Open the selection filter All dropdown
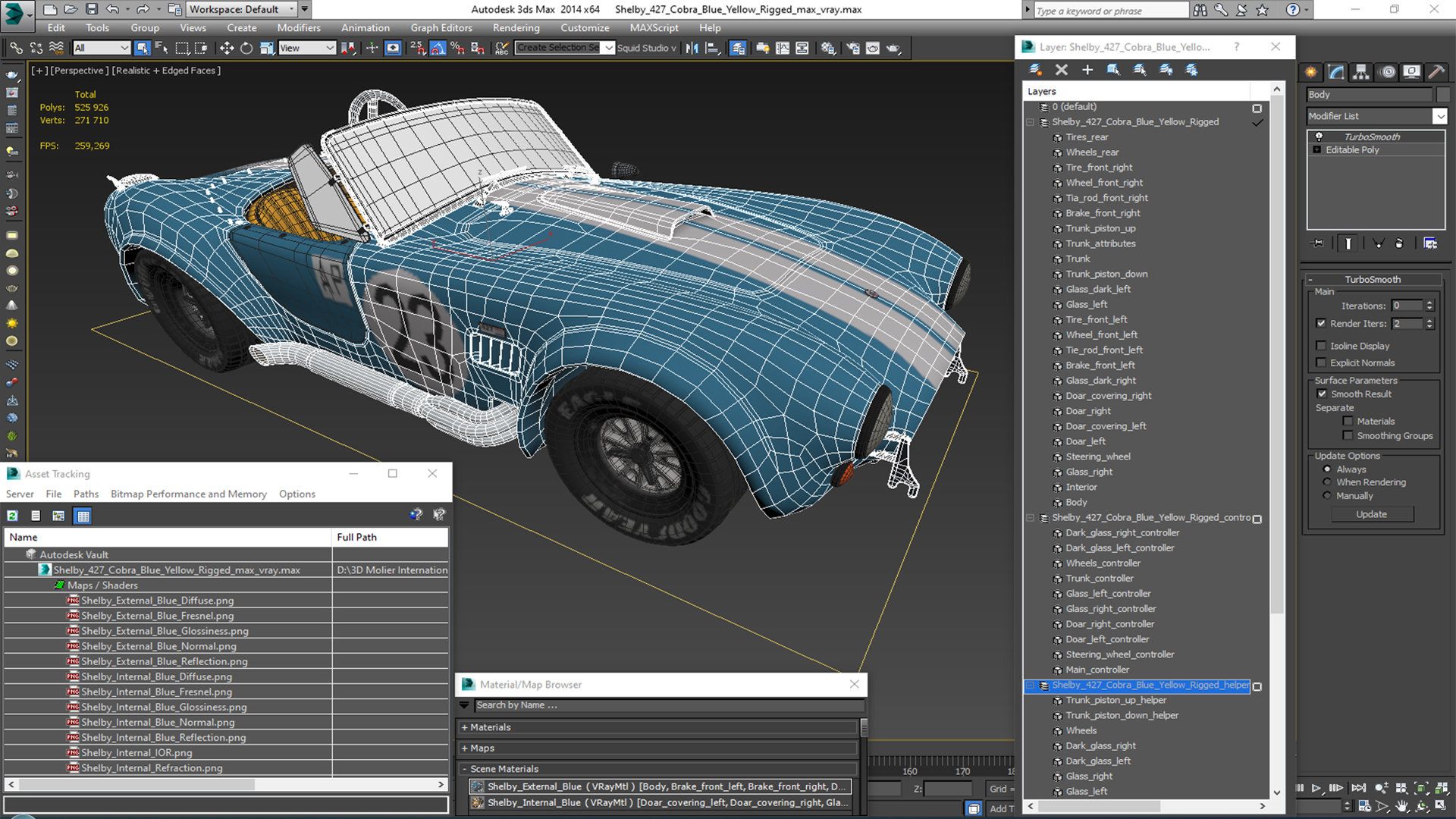The width and height of the screenshot is (1456, 819). click(102, 48)
